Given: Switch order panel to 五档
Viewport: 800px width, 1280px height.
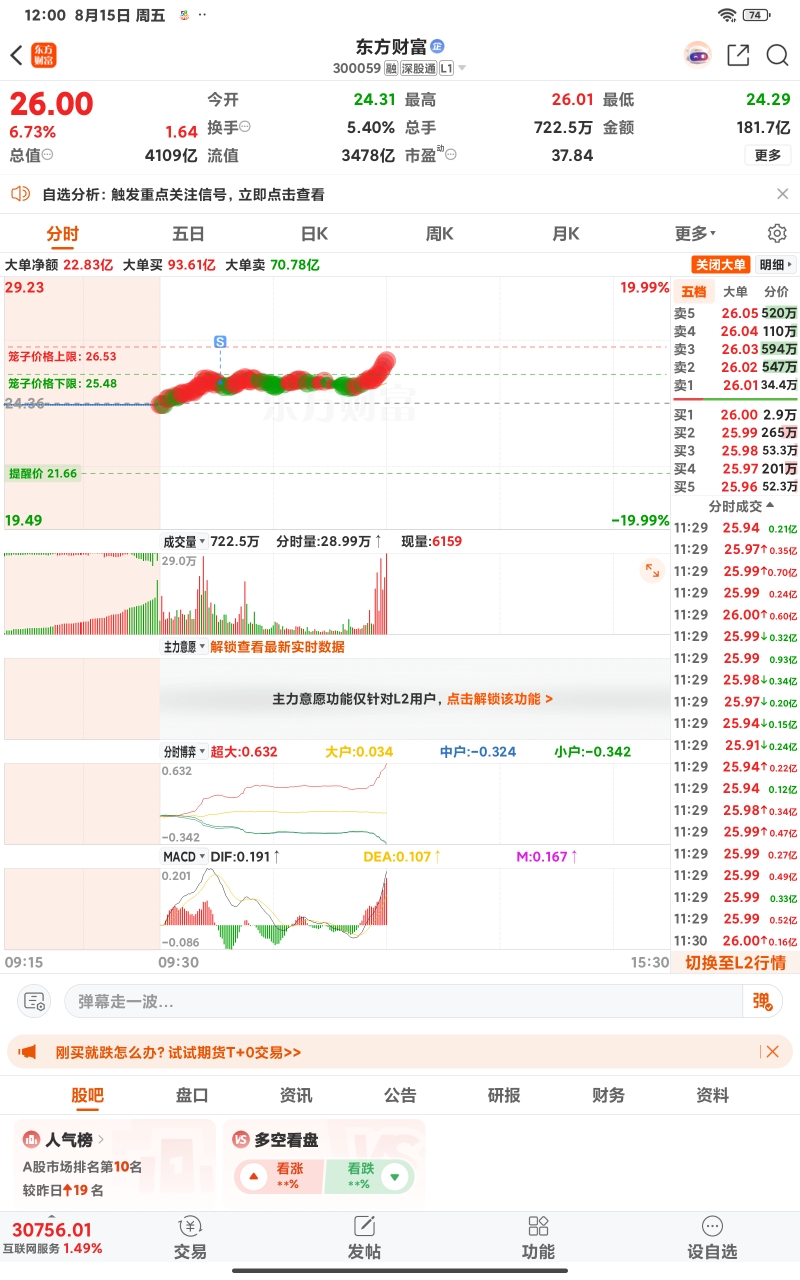Looking at the screenshot, I should [x=693, y=292].
